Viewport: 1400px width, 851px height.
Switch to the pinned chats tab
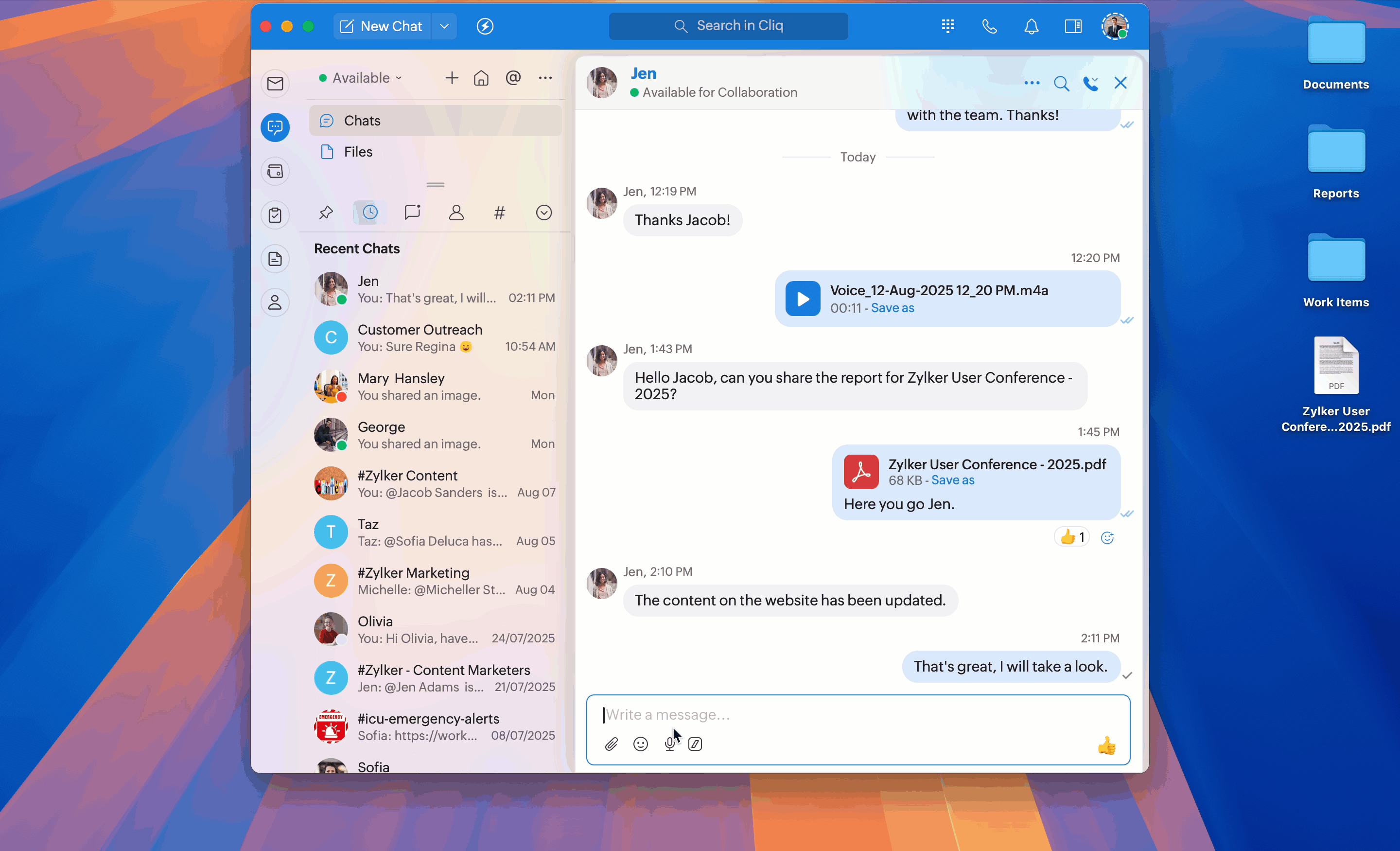tap(326, 213)
